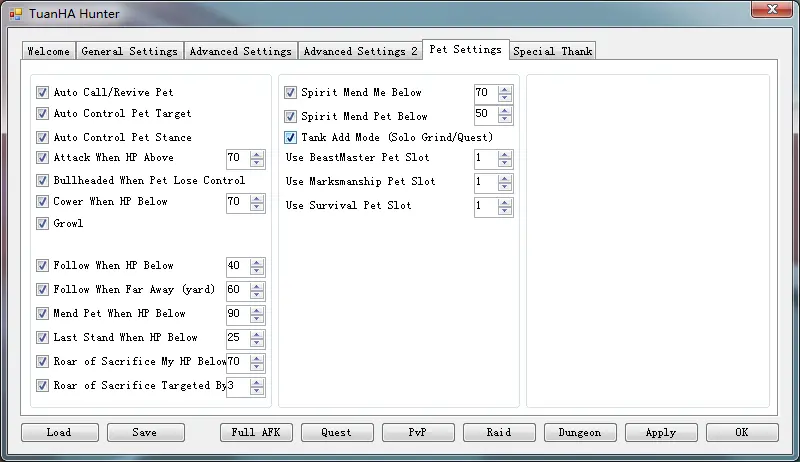Toggle the Growl checkbox
Screen dimensions: 800x462
click(x=43, y=224)
